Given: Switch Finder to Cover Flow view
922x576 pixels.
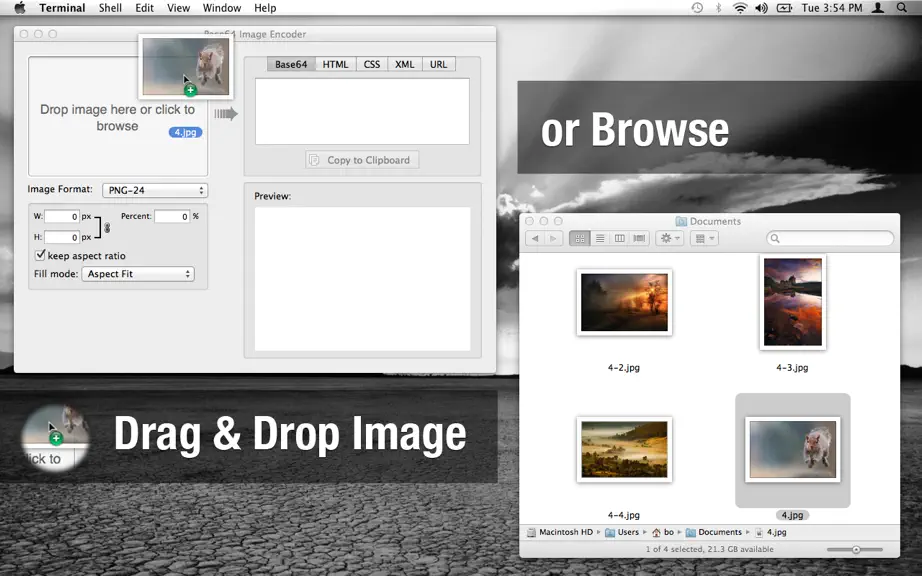Looking at the screenshot, I should 639,238.
